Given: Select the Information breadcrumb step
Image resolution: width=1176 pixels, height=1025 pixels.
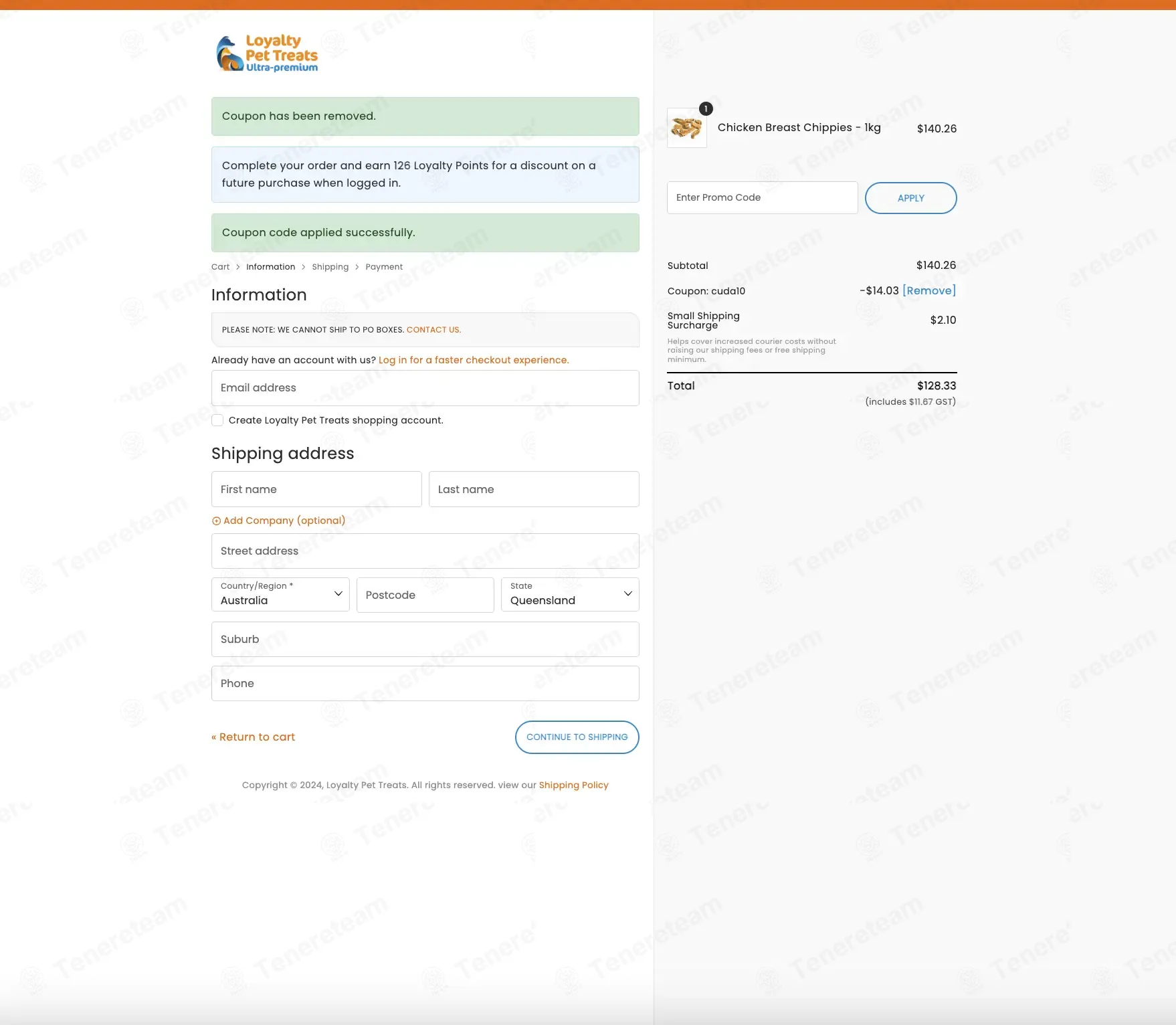Looking at the screenshot, I should 270,267.
